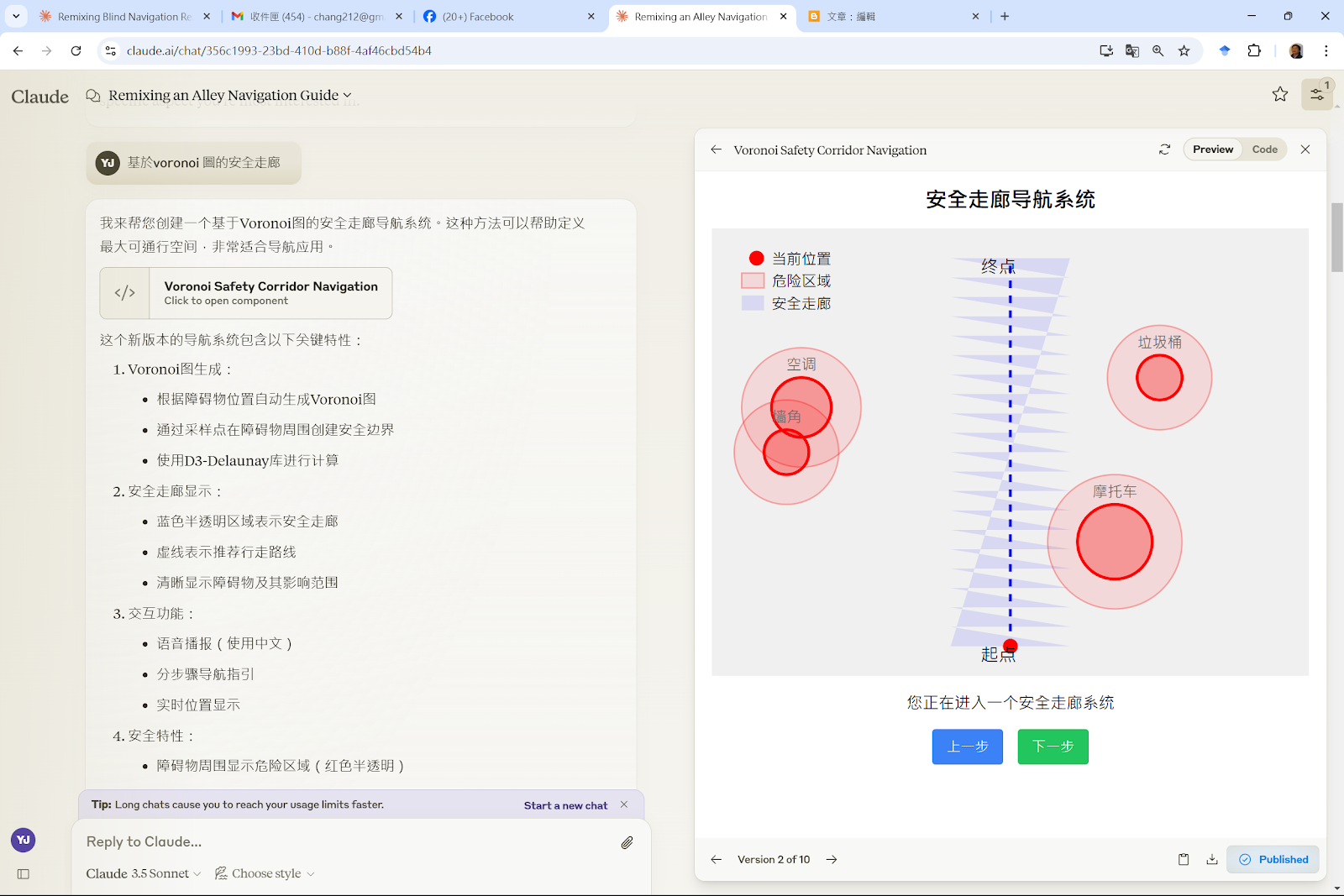1344x896 pixels.
Task: Attach a file with the paperclip icon
Action: (x=627, y=842)
